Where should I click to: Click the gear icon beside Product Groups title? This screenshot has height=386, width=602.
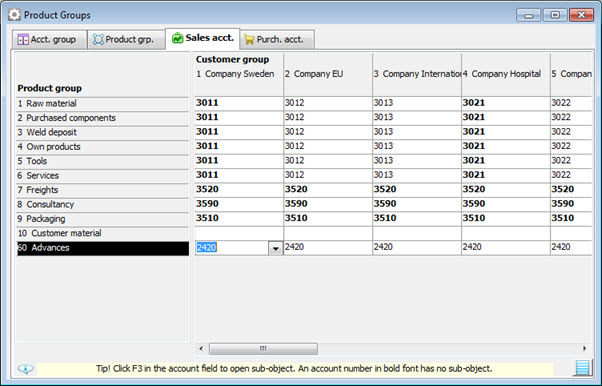[x=15, y=15]
